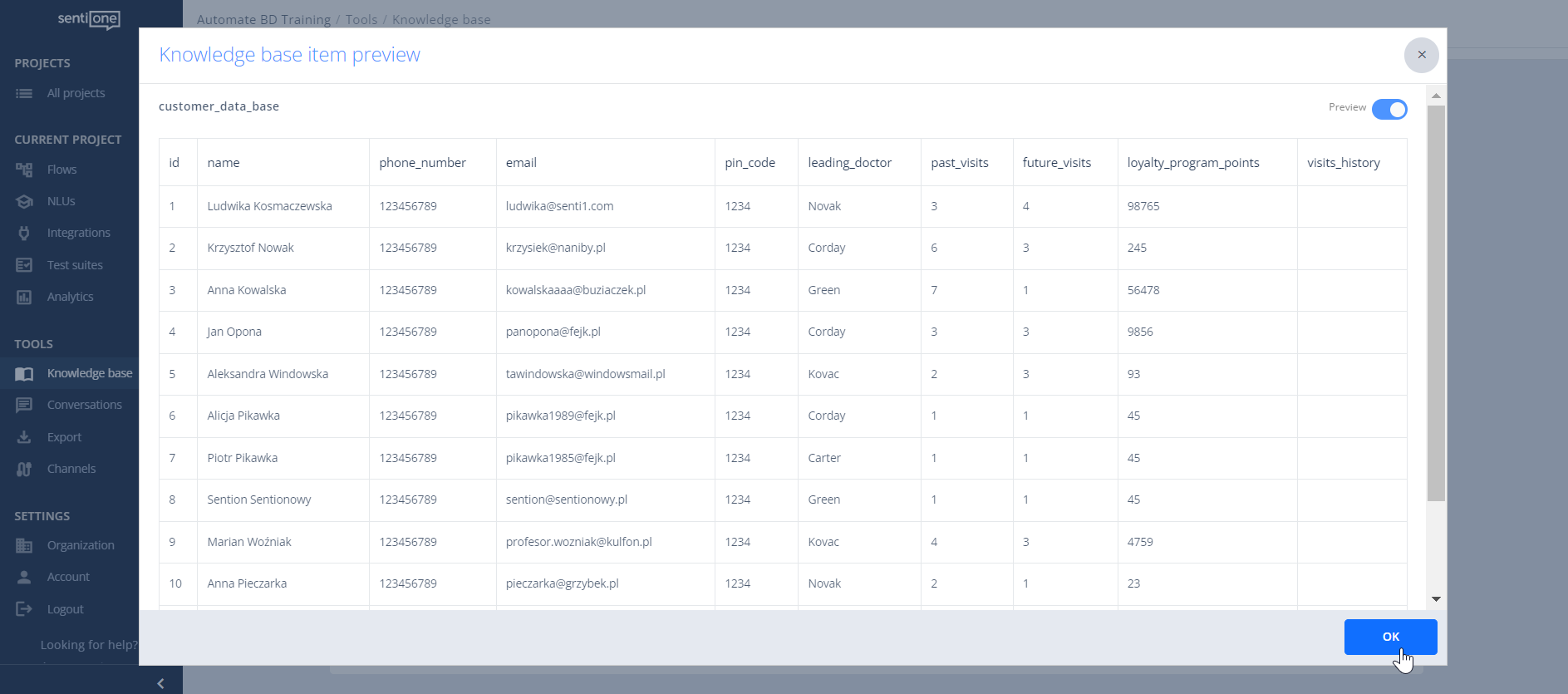
Task: Click the 'past_visits' column header
Action: click(960, 163)
